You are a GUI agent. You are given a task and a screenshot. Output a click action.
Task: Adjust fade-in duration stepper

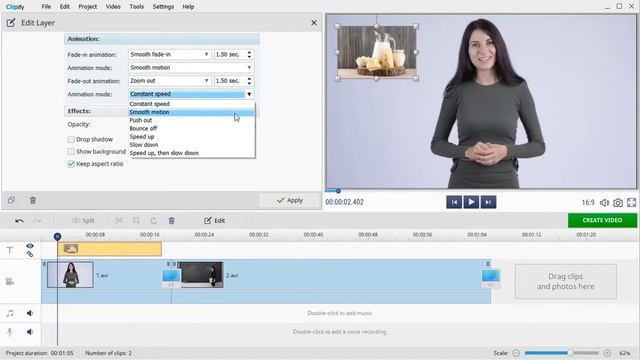[x=249, y=54]
